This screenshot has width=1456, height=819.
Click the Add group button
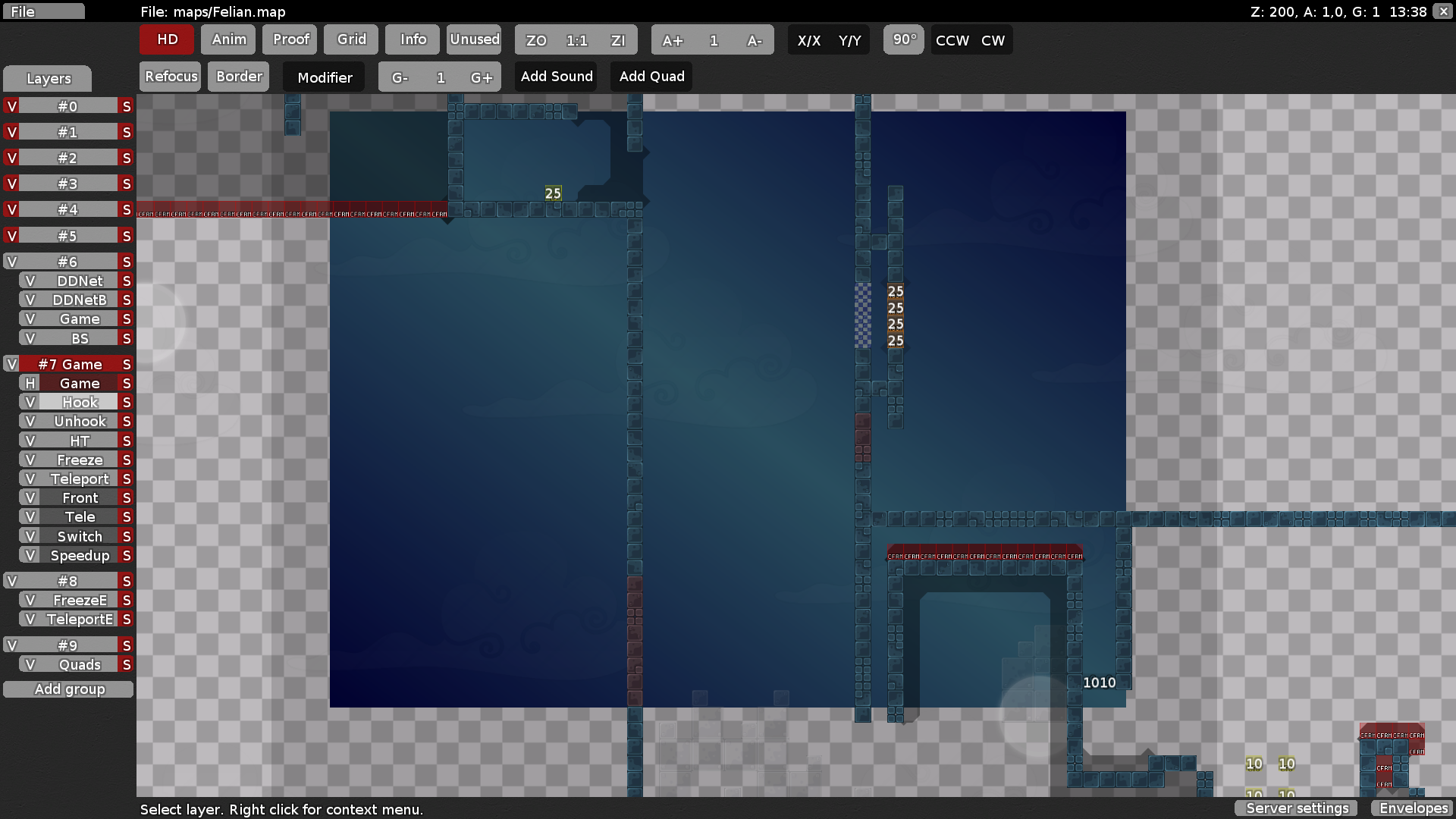coord(69,689)
